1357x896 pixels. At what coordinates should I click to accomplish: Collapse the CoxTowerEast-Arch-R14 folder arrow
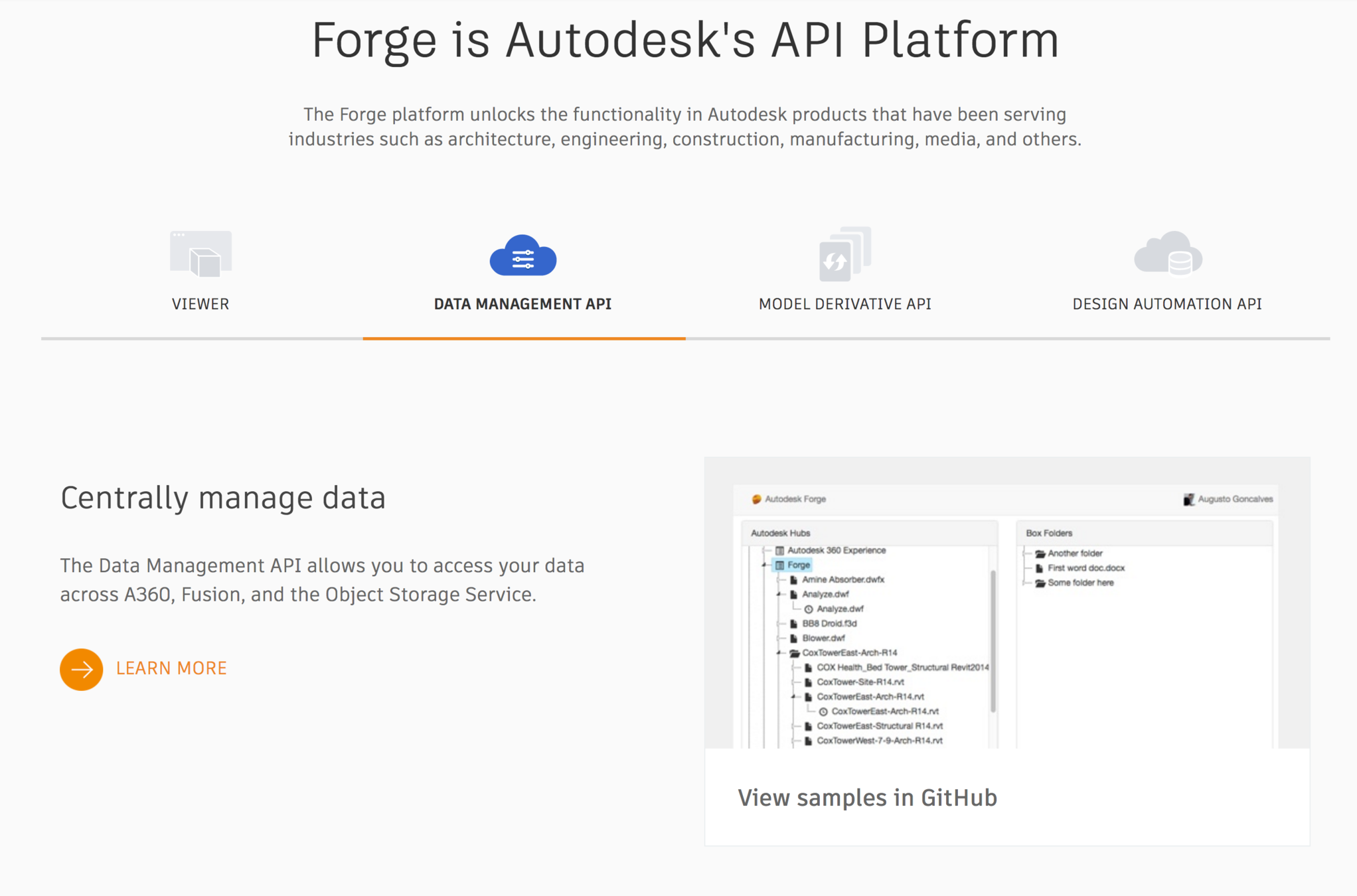[779, 653]
